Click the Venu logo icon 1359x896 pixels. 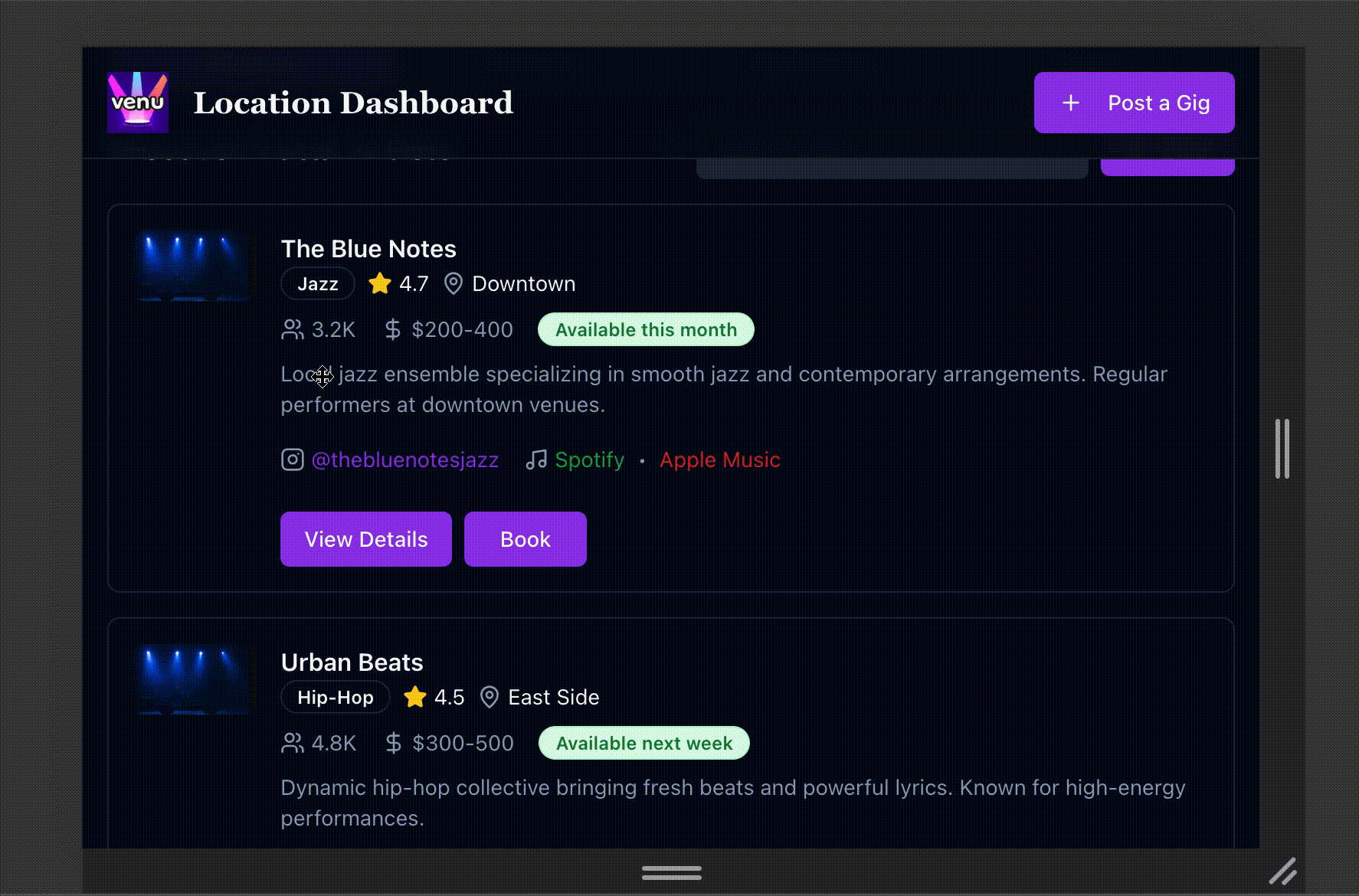138,103
